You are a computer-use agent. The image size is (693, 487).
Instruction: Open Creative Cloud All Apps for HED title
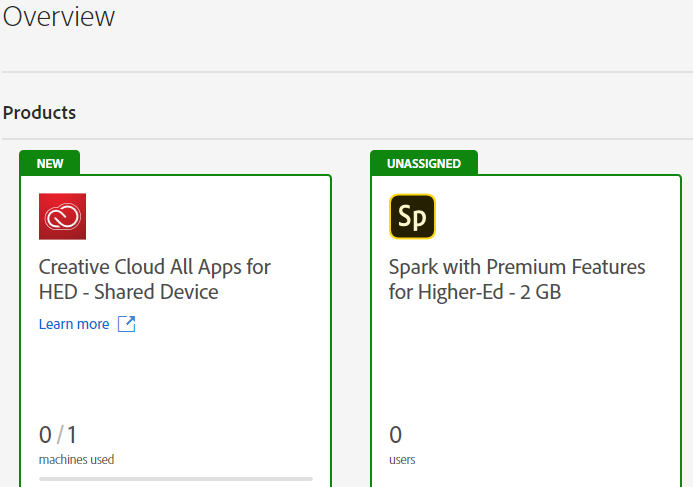tap(155, 279)
